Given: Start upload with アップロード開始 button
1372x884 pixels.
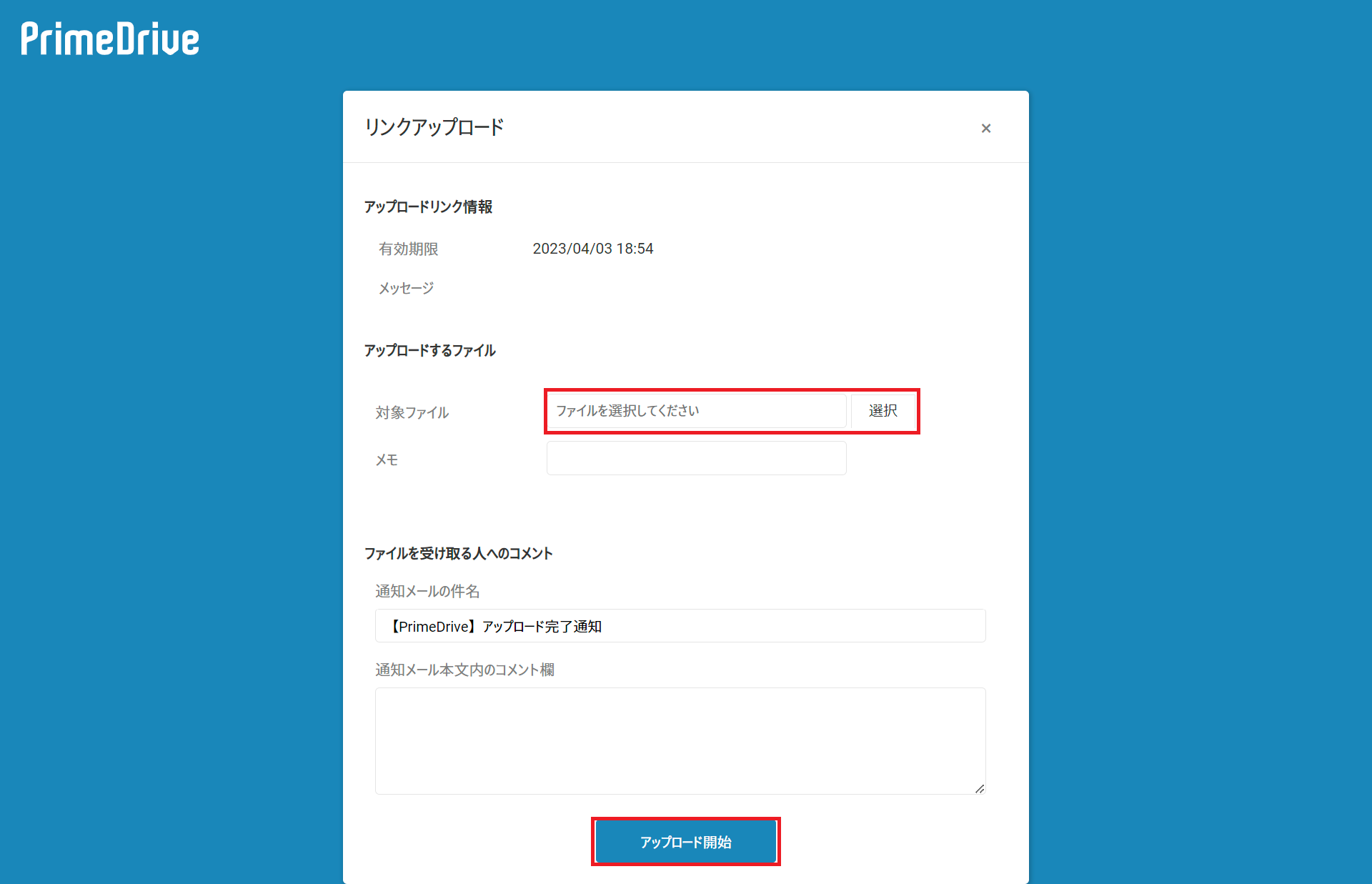Looking at the screenshot, I should pos(685,842).
